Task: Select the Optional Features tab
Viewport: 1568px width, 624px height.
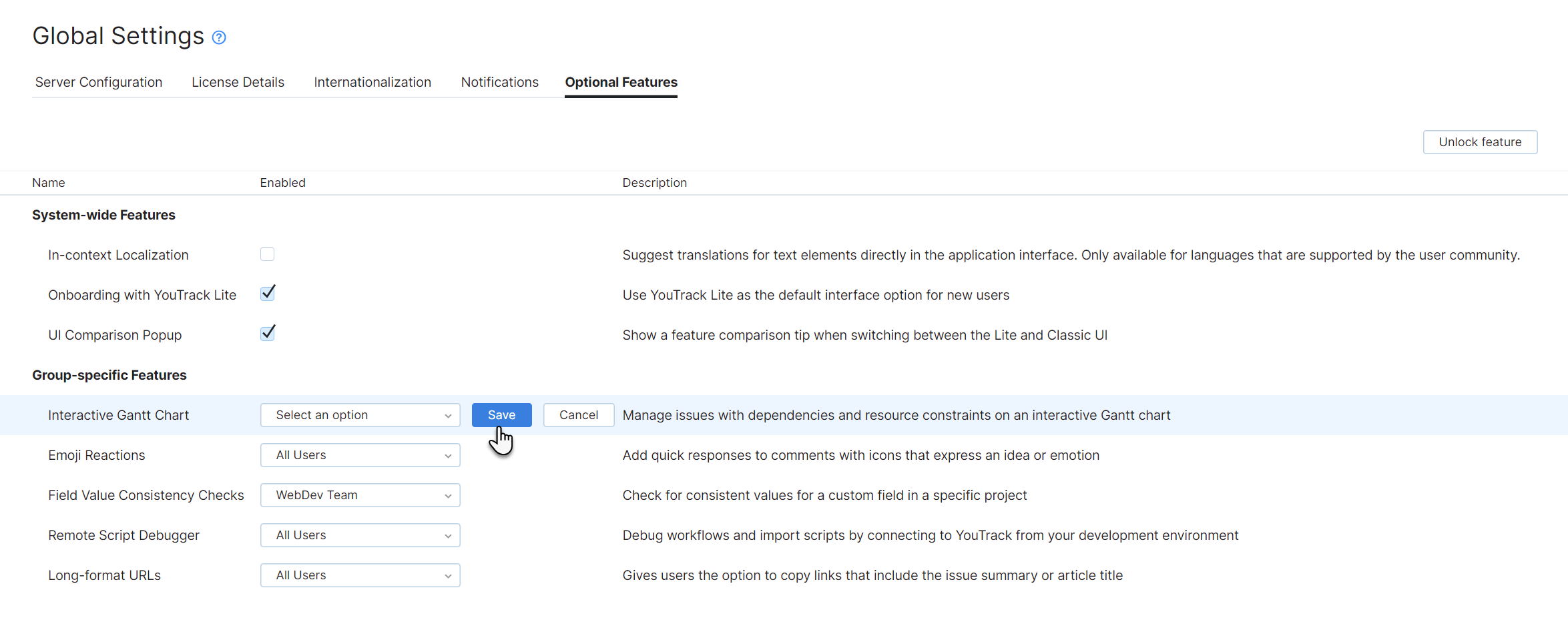Action: pyautogui.click(x=621, y=82)
